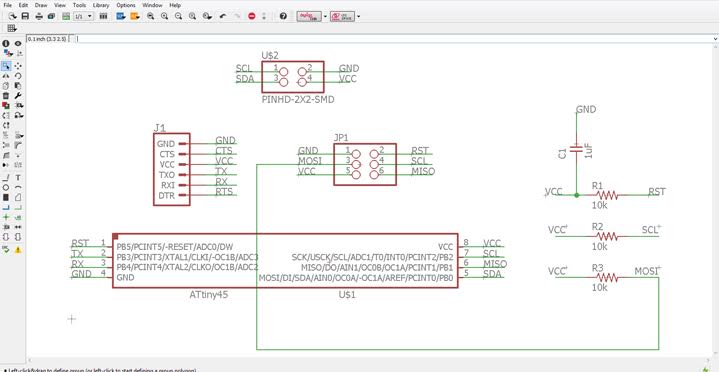Run the orange ULP icon

pos(135,16)
